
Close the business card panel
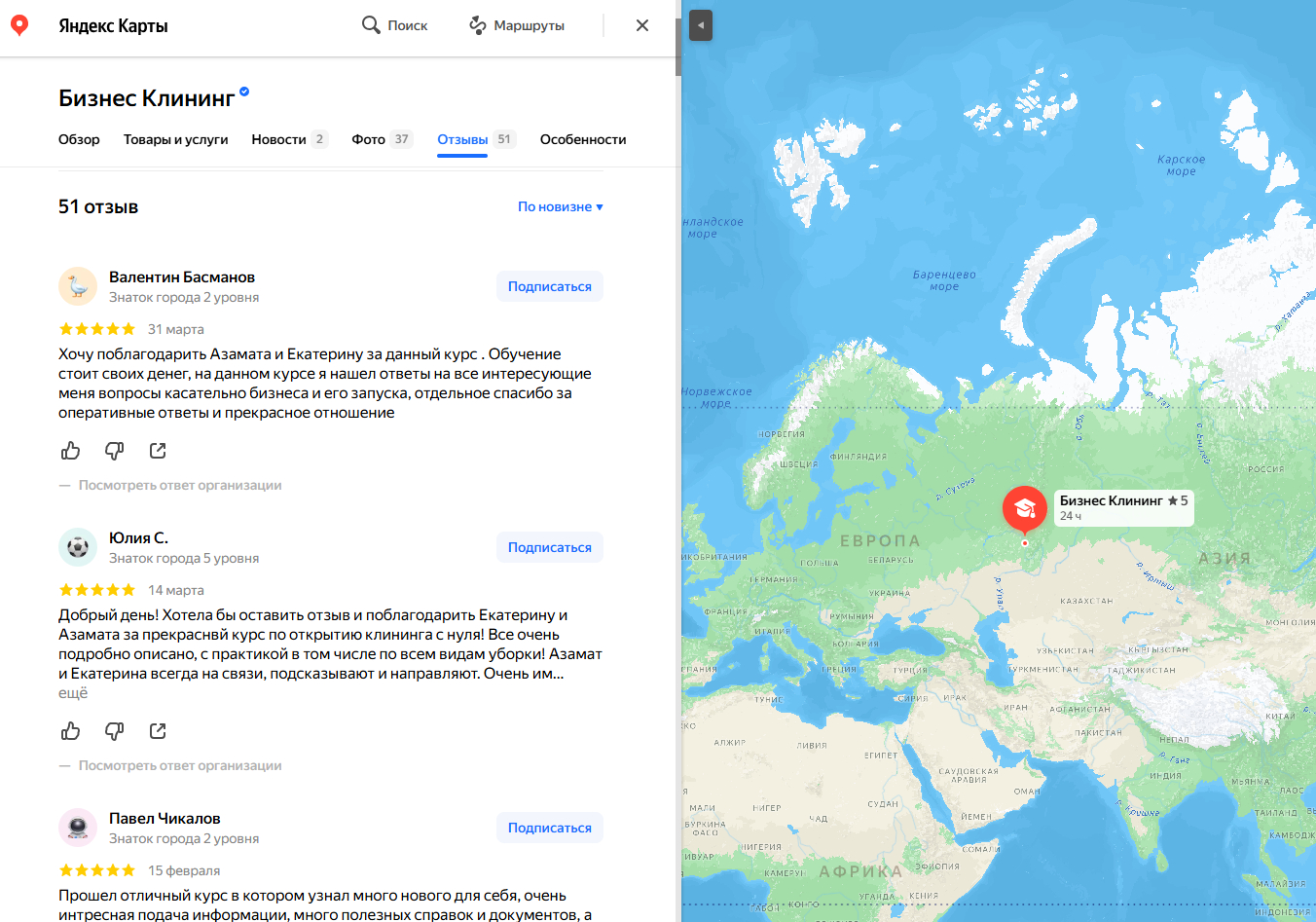[x=642, y=25]
